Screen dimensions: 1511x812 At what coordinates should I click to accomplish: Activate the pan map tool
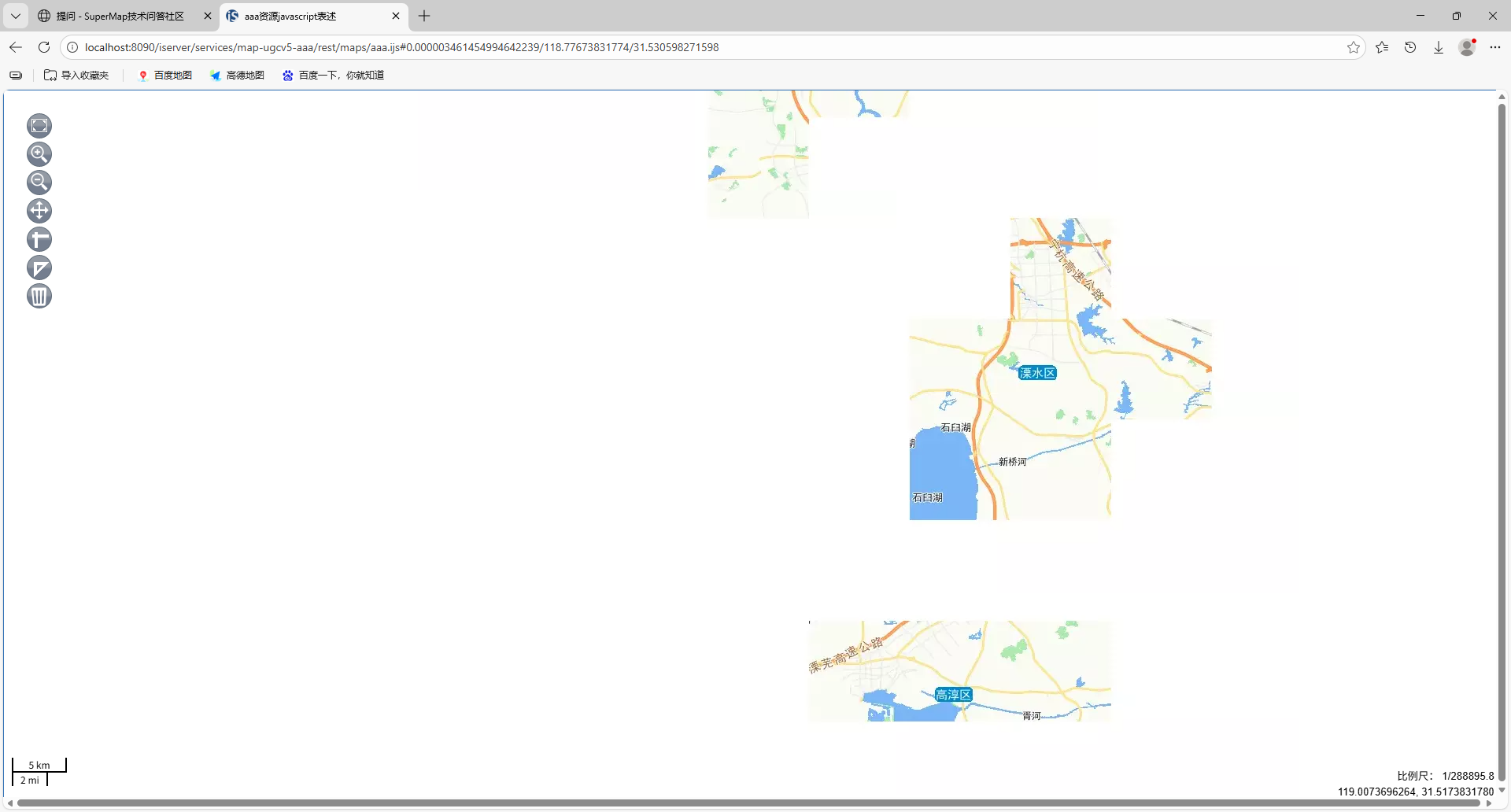[x=39, y=211]
